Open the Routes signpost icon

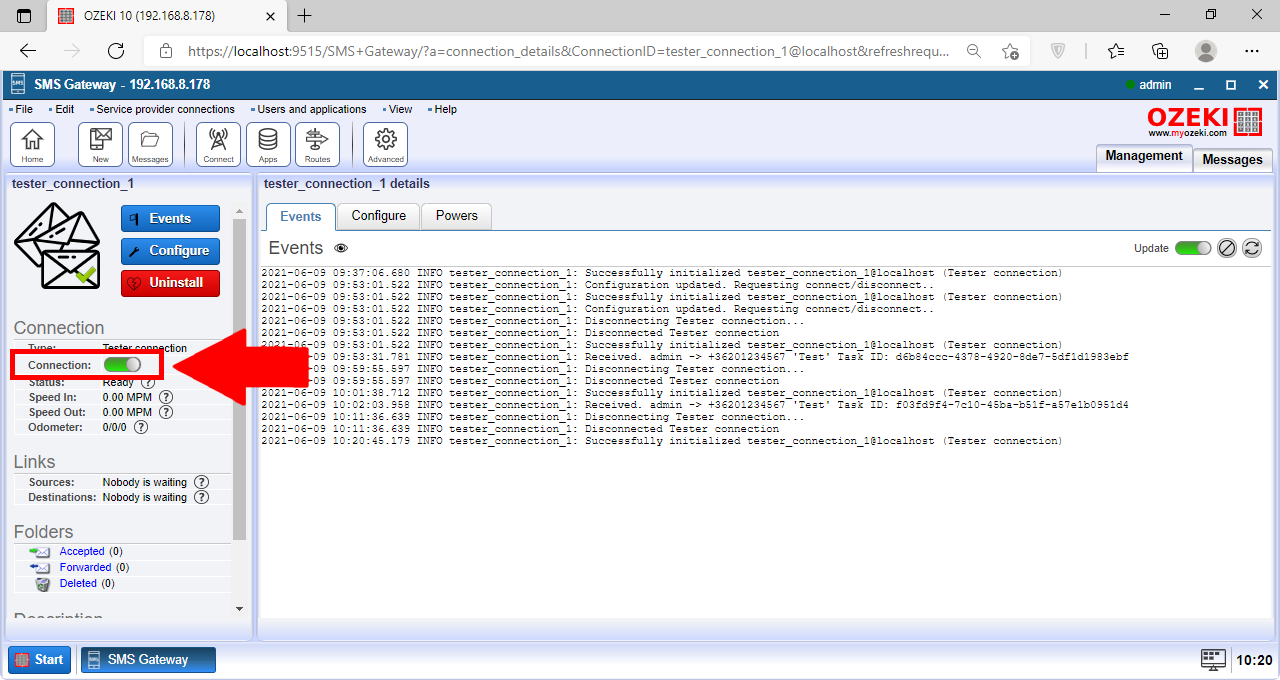pos(317,144)
